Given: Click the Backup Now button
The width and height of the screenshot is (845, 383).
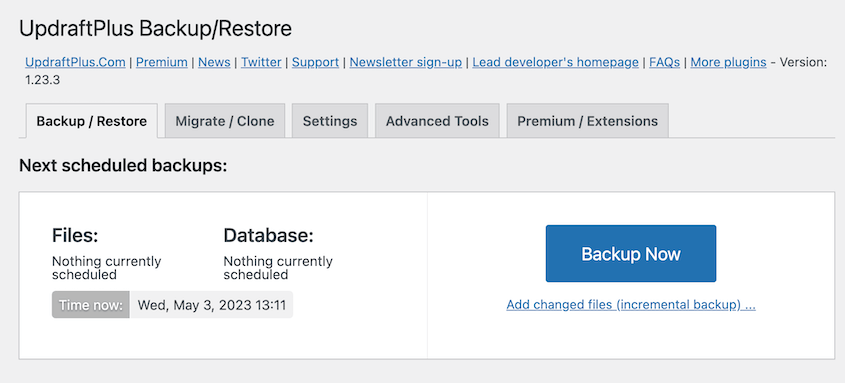Looking at the screenshot, I should click(x=631, y=254).
